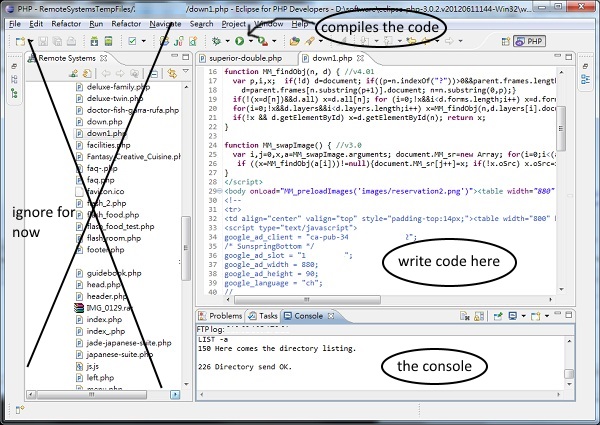Image resolution: width=600 pixels, height=425 pixels.
Task: Click the Clear Console icon
Action: pyautogui.click(x=465, y=316)
